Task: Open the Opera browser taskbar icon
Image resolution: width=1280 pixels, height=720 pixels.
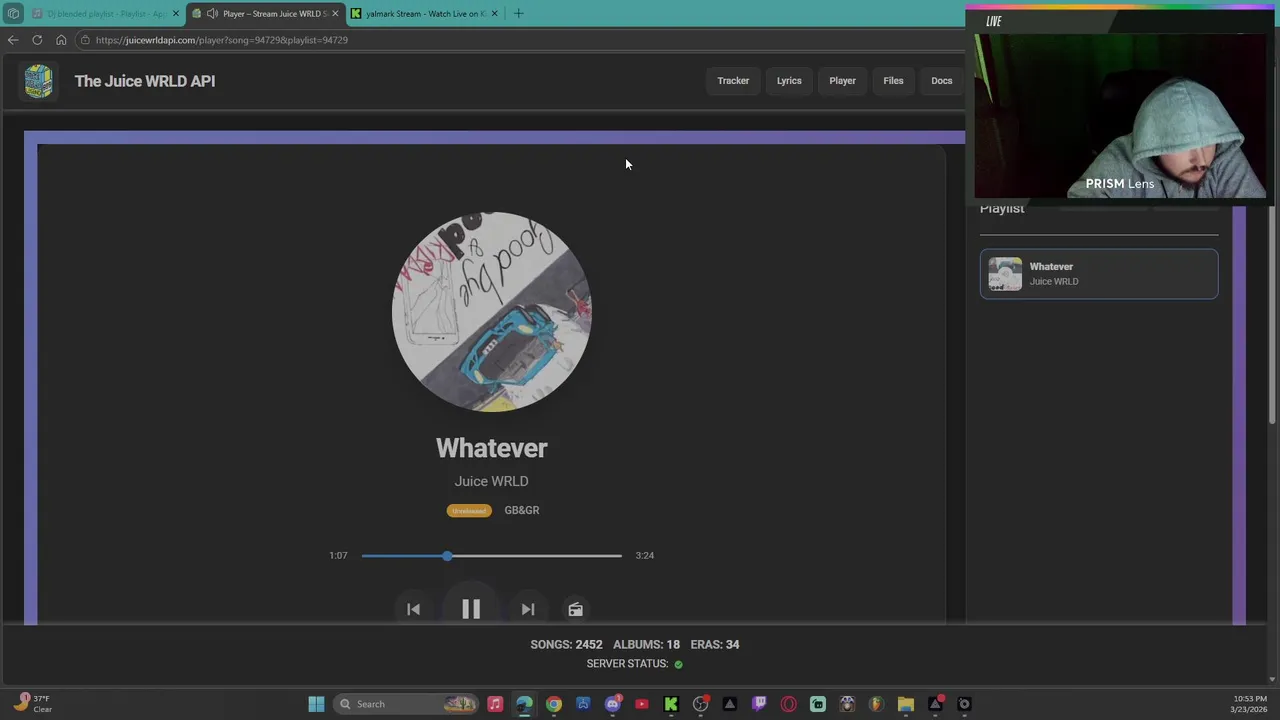Action: tap(788, 704)
